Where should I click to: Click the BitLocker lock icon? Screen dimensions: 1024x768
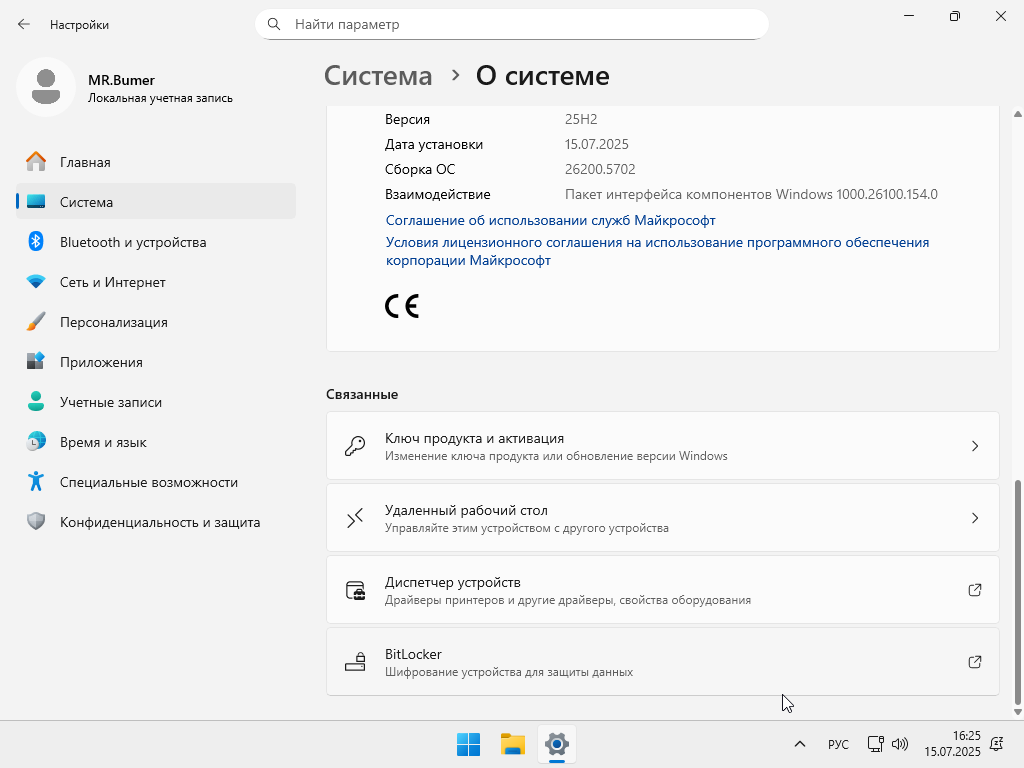click(x=355, y=662)
